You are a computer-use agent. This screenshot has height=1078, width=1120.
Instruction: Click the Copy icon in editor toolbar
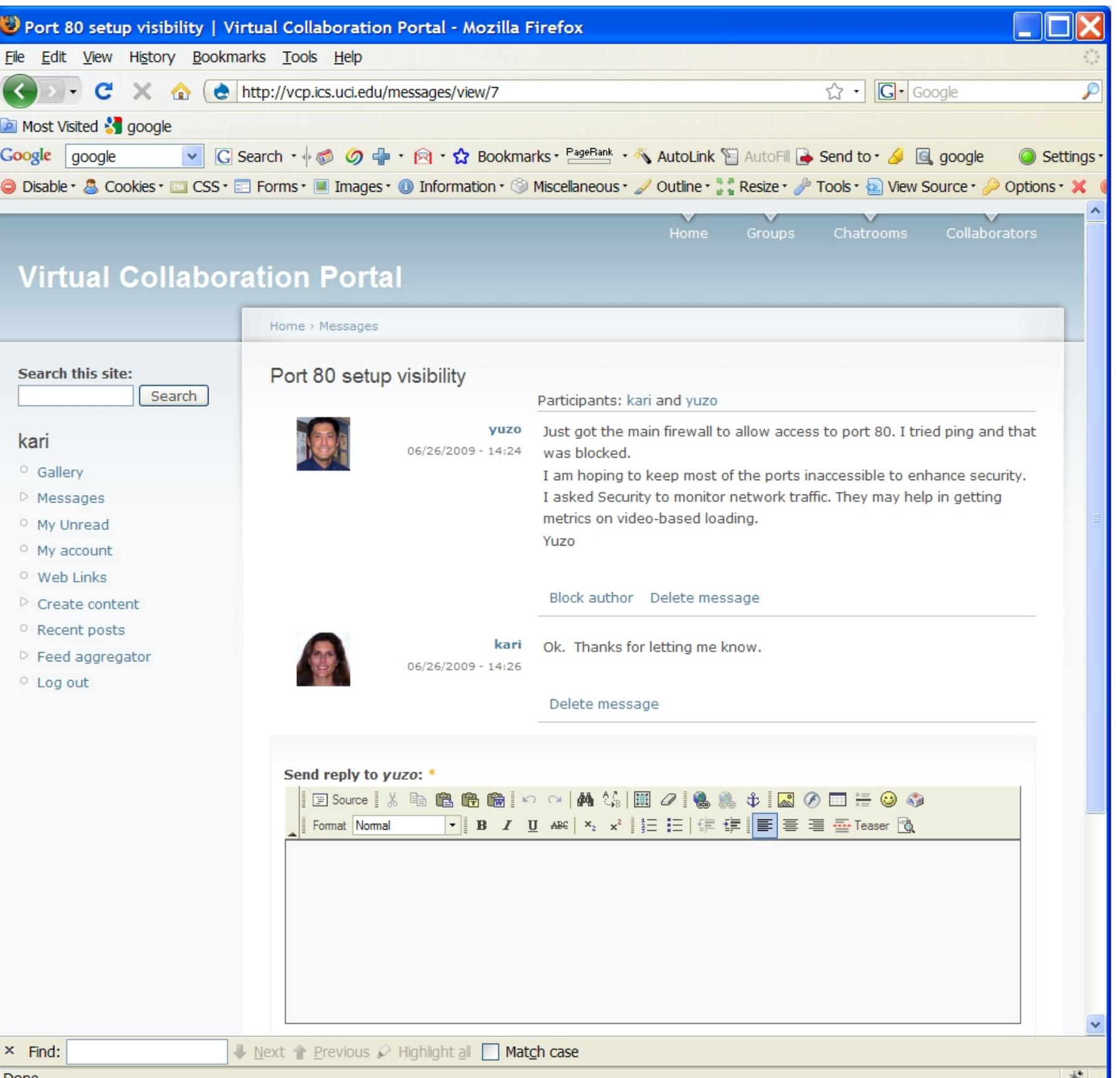tap(418, 800)
